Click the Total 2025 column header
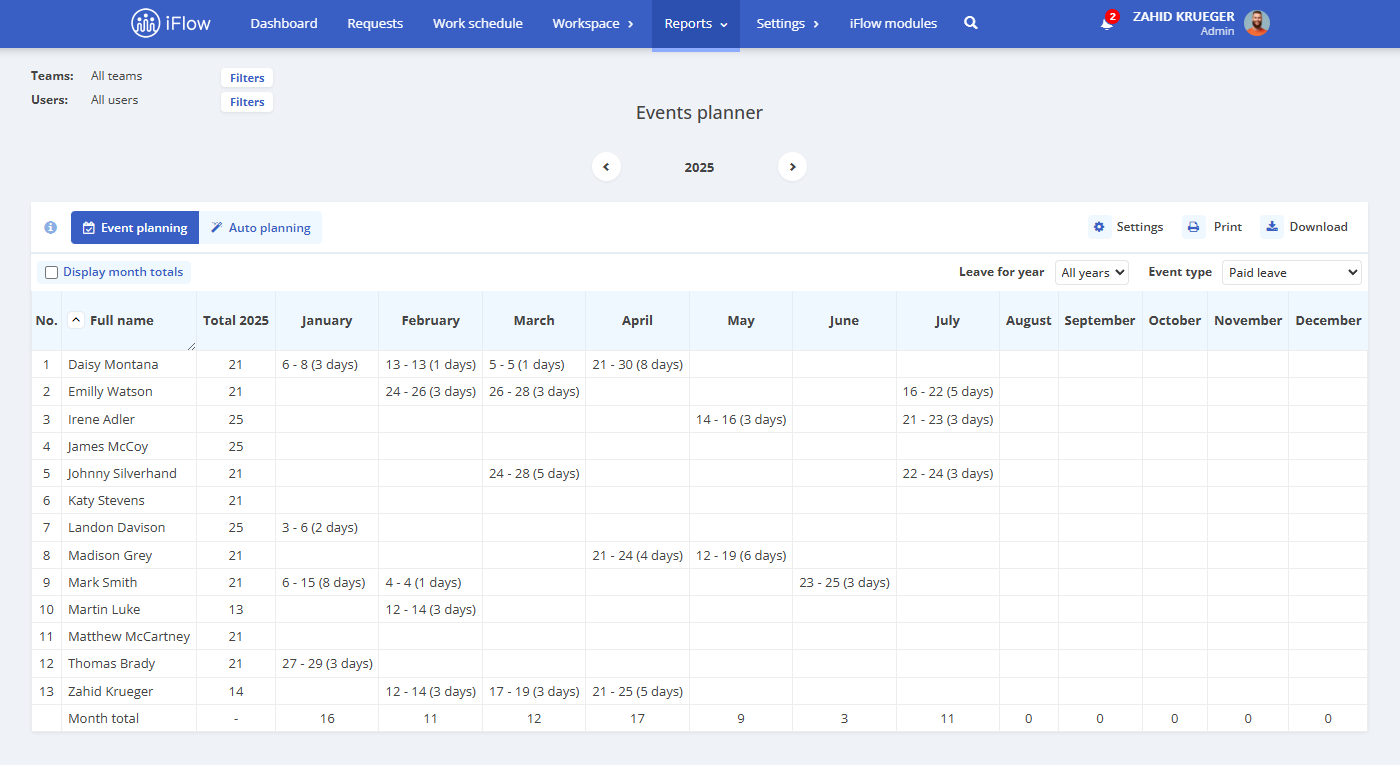This screenshot has width=1400, height=765. 236,321
